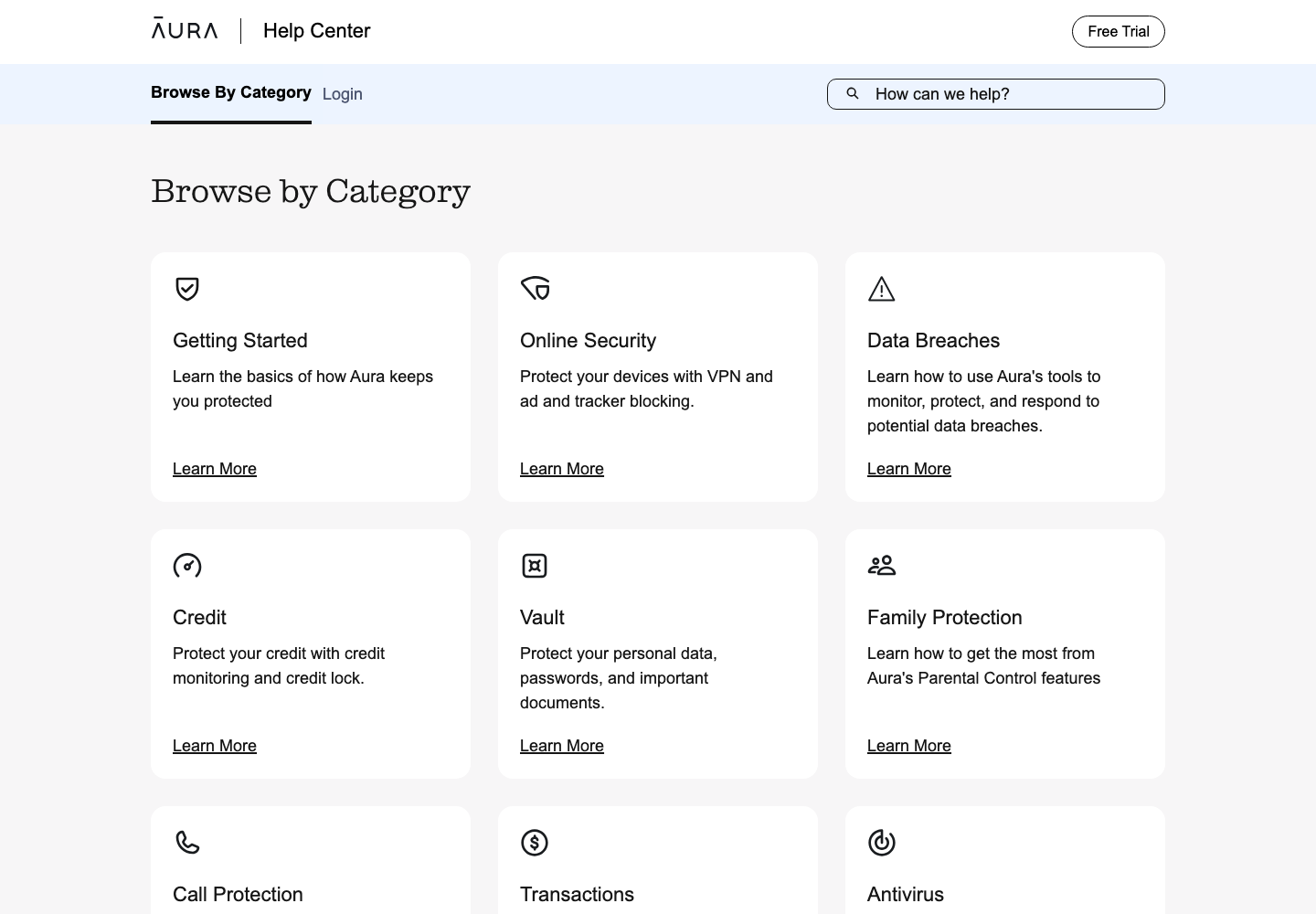1316x914 pixels.
Task: Click the Help Center title link
Action: (317, 31)
